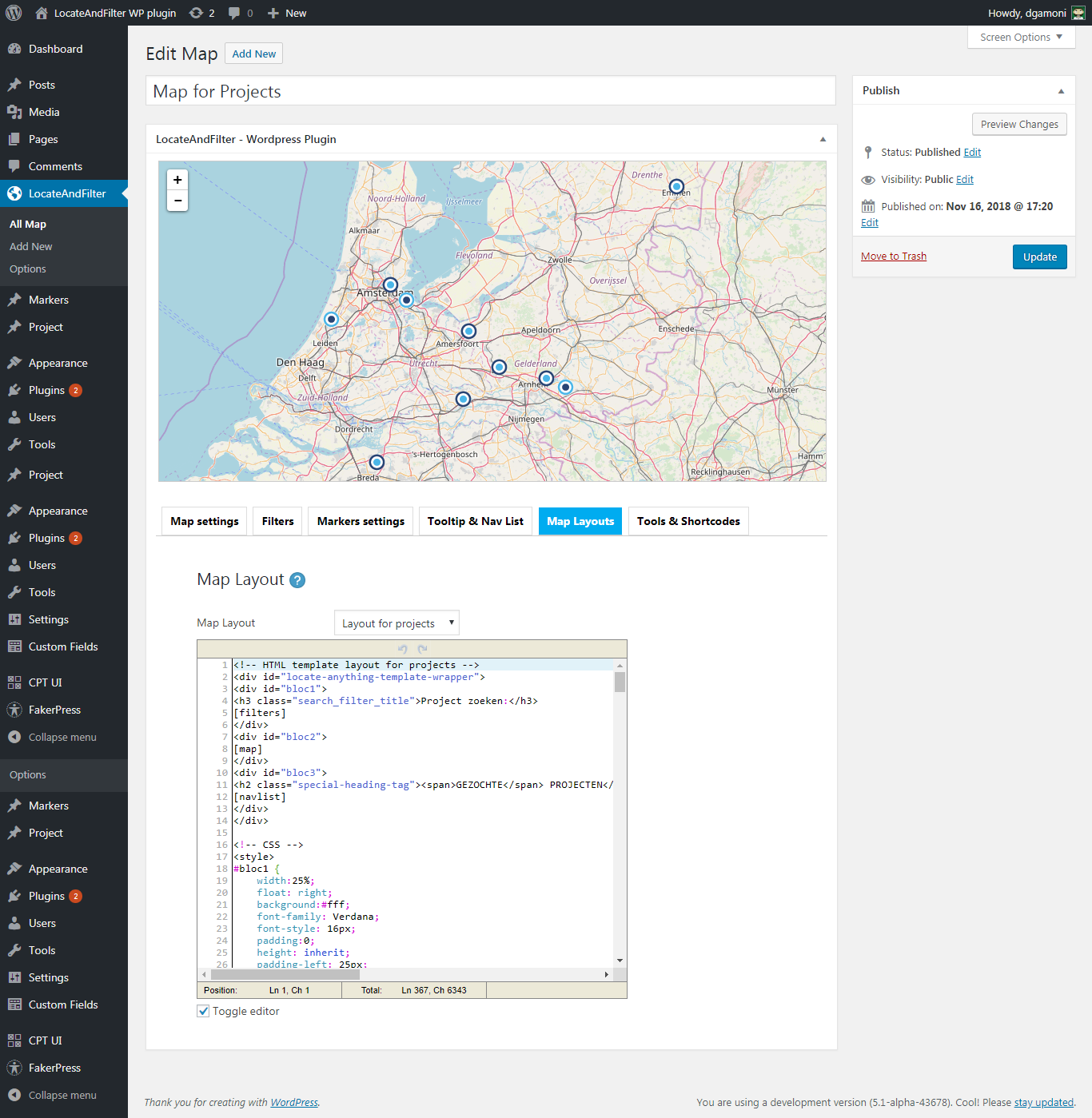Click the redo arrow in code editor
The image size is (1092, 1118).
(422, 649)
